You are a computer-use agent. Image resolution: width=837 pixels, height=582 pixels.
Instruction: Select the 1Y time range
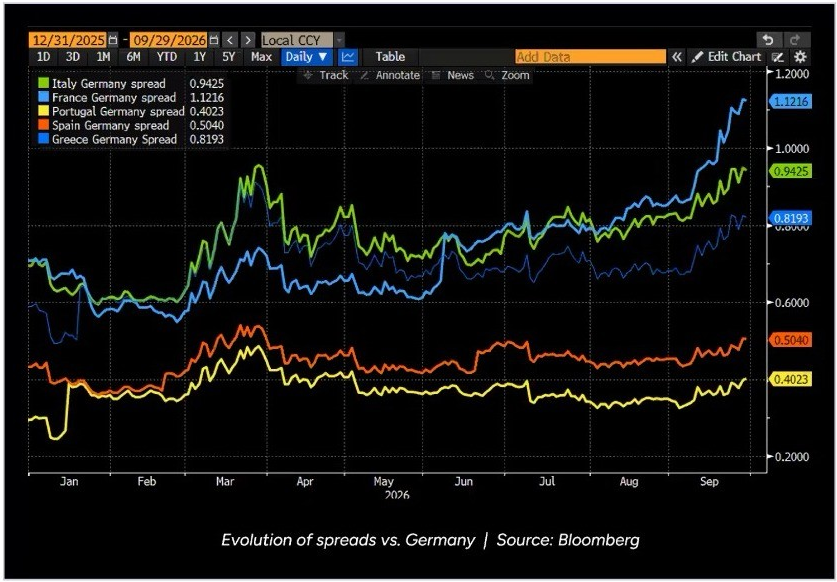[200, 57]
